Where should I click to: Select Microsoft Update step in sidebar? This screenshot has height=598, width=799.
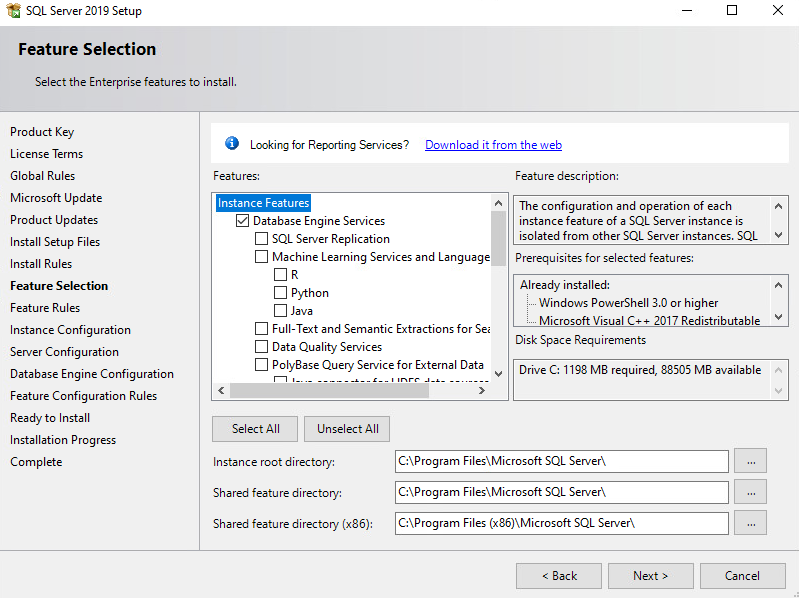[x=56, y=198]
